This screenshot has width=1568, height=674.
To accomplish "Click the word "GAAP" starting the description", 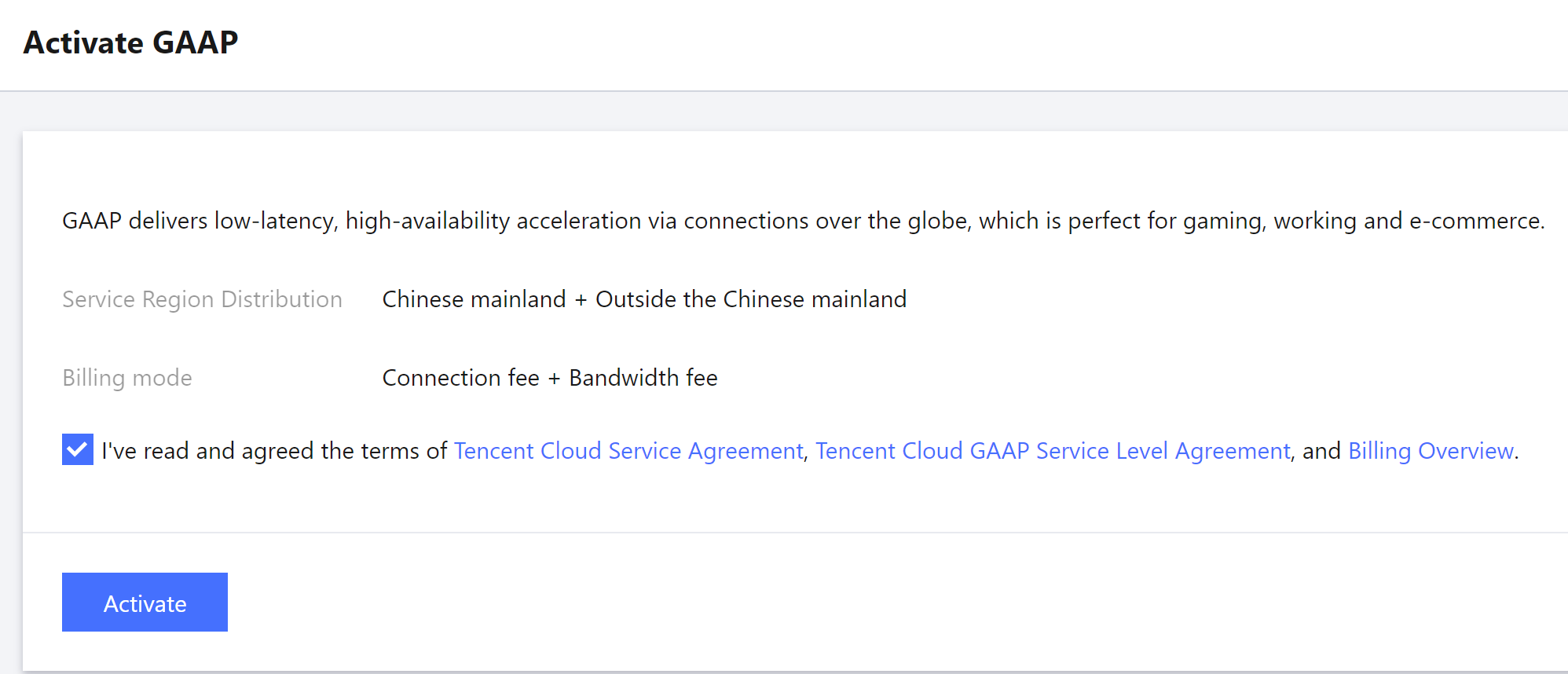I will pyautogui.click(x=91, y=221).
